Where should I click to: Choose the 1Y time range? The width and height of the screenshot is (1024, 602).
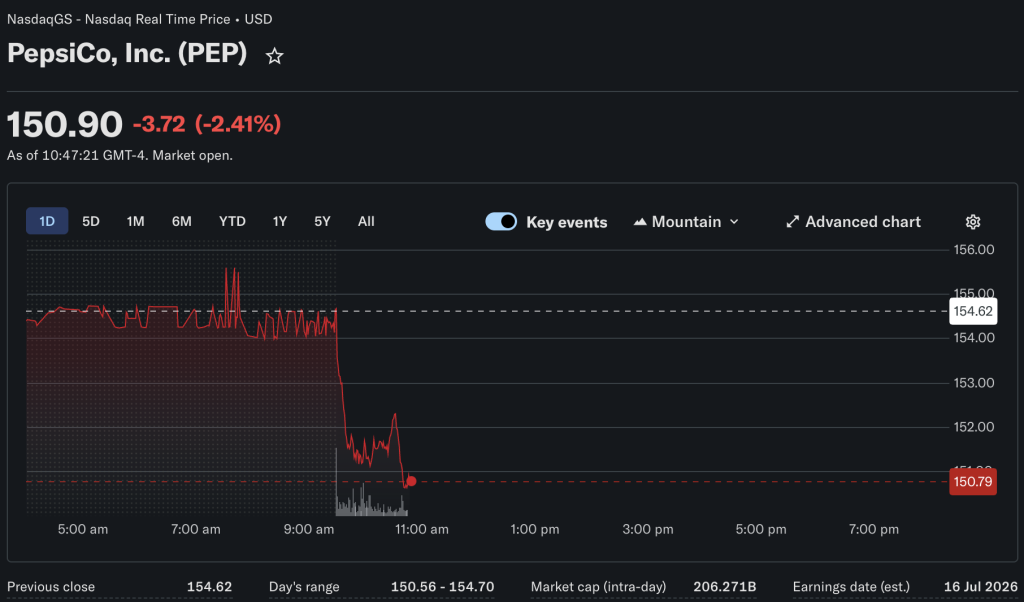tap(280, 221)
